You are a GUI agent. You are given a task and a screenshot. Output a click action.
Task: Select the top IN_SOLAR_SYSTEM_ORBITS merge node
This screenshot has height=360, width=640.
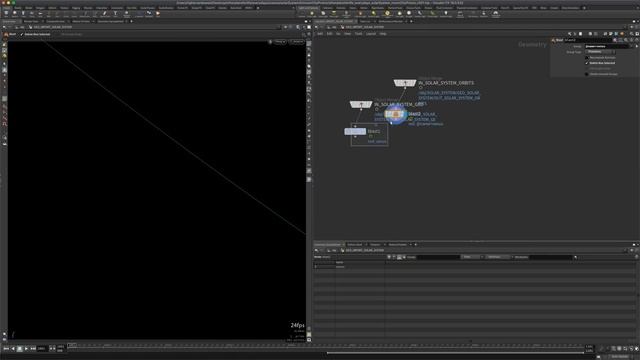pos(404,83)
